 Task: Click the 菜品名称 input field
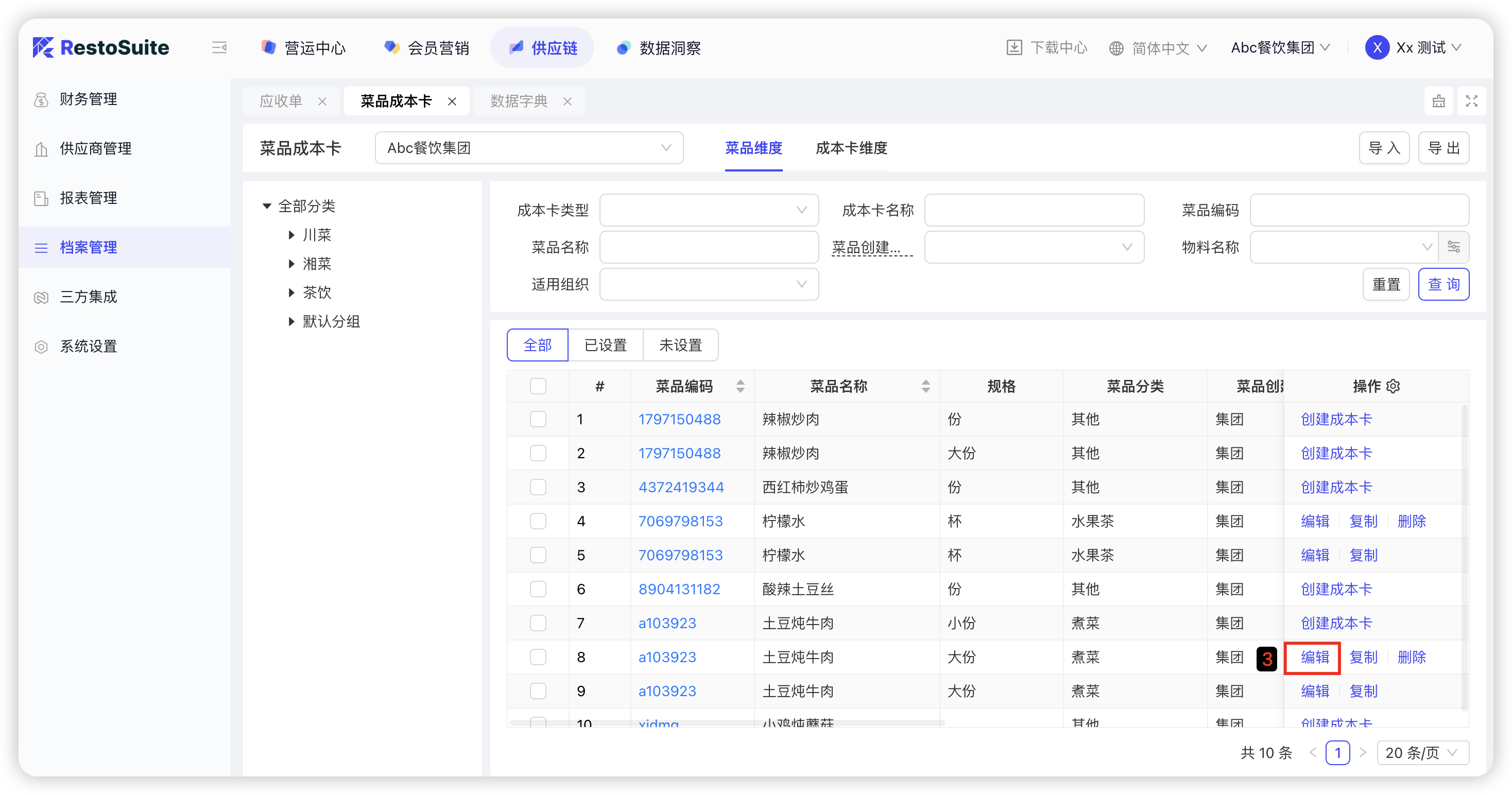pos(709,247)
